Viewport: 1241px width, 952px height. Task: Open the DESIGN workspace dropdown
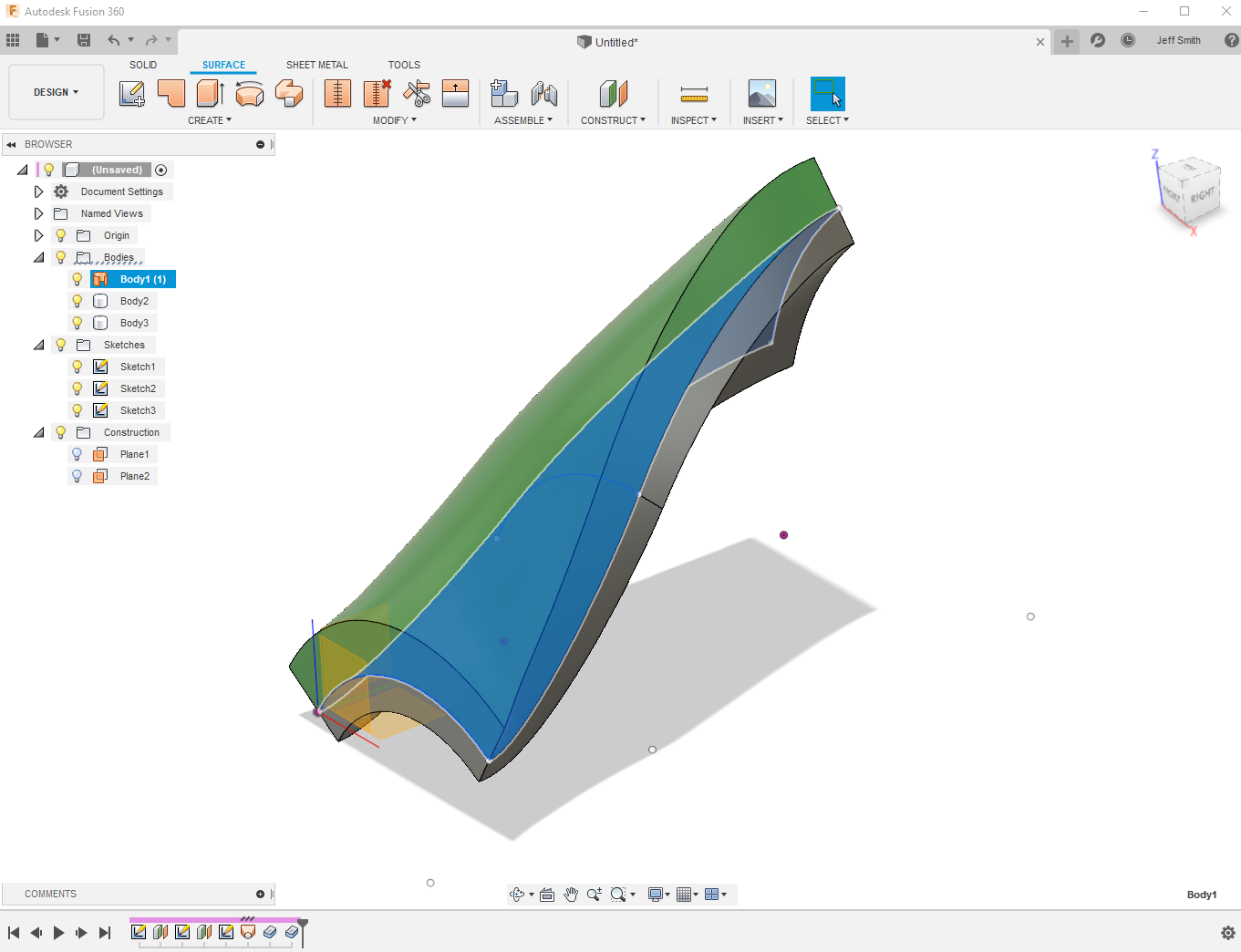pos(57,92)
